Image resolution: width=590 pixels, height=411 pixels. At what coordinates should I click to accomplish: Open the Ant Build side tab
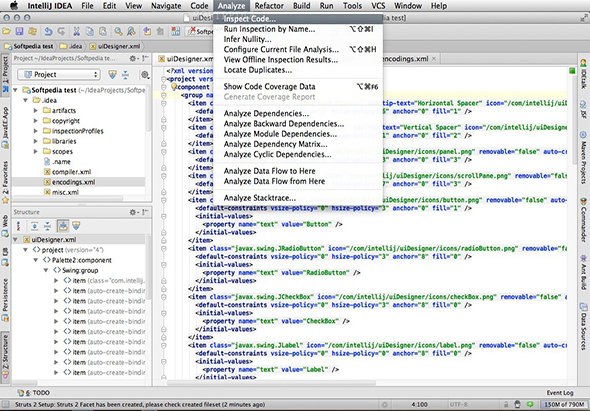tap(583, 272)
